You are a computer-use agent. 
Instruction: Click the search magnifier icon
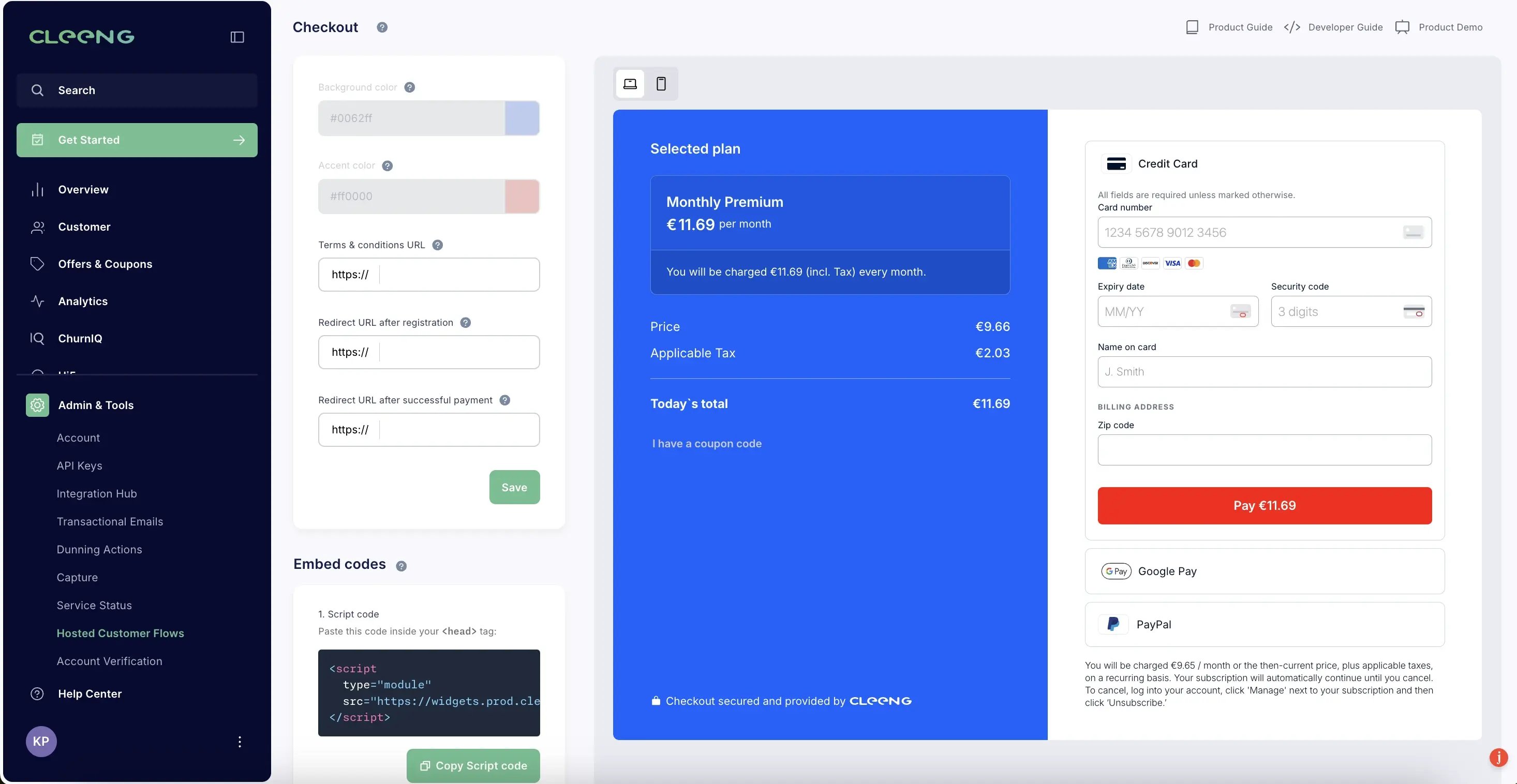click(x=37, y=90)
